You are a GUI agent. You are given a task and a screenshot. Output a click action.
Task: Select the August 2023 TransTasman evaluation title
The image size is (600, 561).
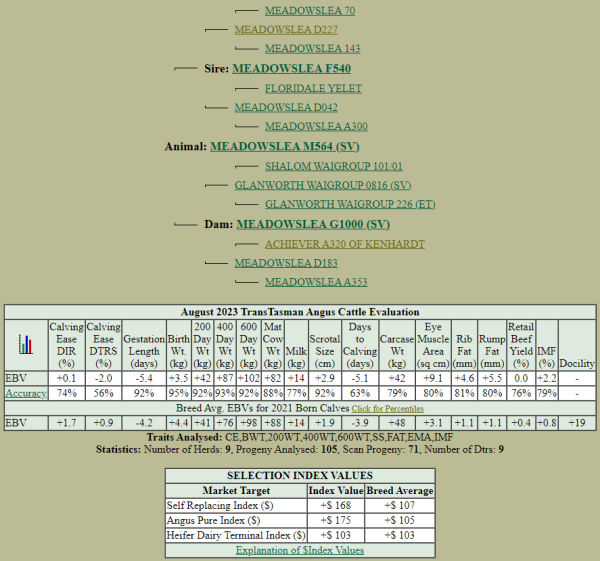[300, 312]
